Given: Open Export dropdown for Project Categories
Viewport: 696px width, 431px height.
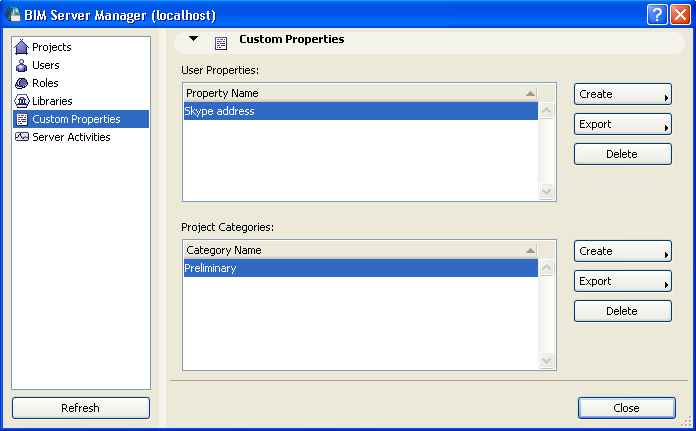Looking at the screenshot, I should click(622, 281).
